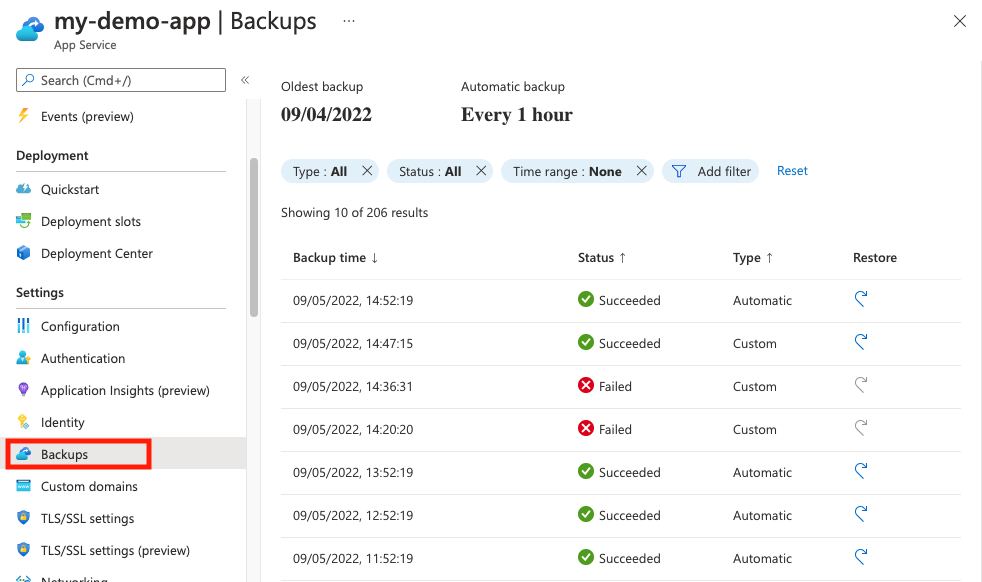The image size is (982, 582).
Task: Open the Status: All filter dropdown
Action: [431, 171]
